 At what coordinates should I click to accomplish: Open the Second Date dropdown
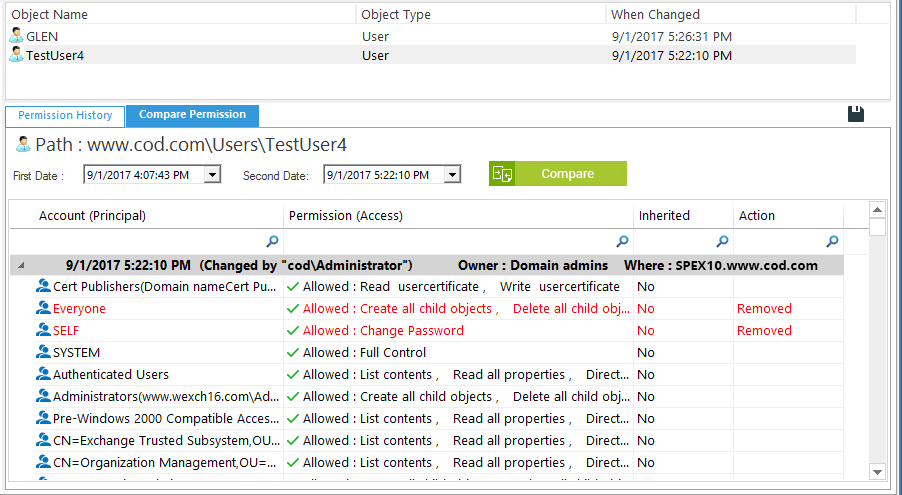[452, 174]
